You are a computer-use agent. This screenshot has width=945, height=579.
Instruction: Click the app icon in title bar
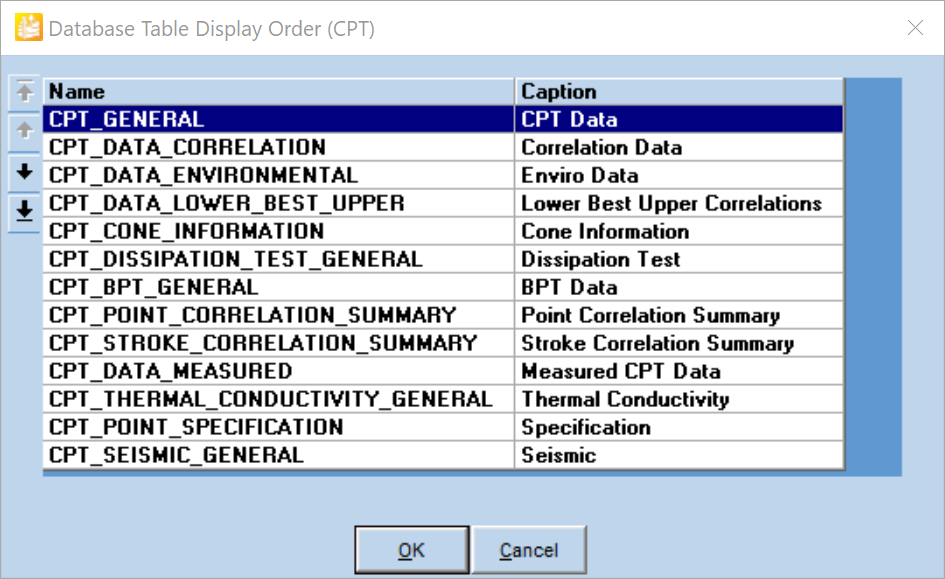(x=29, y=28)
